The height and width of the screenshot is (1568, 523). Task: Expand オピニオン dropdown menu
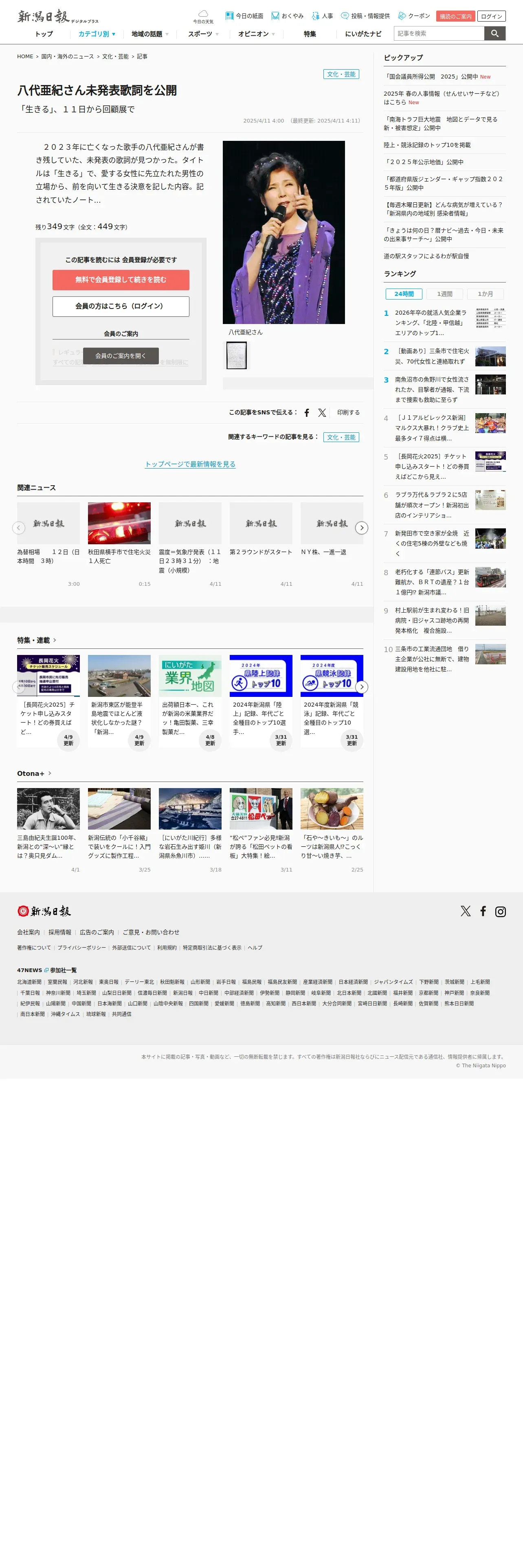click(x=256, y=34)
